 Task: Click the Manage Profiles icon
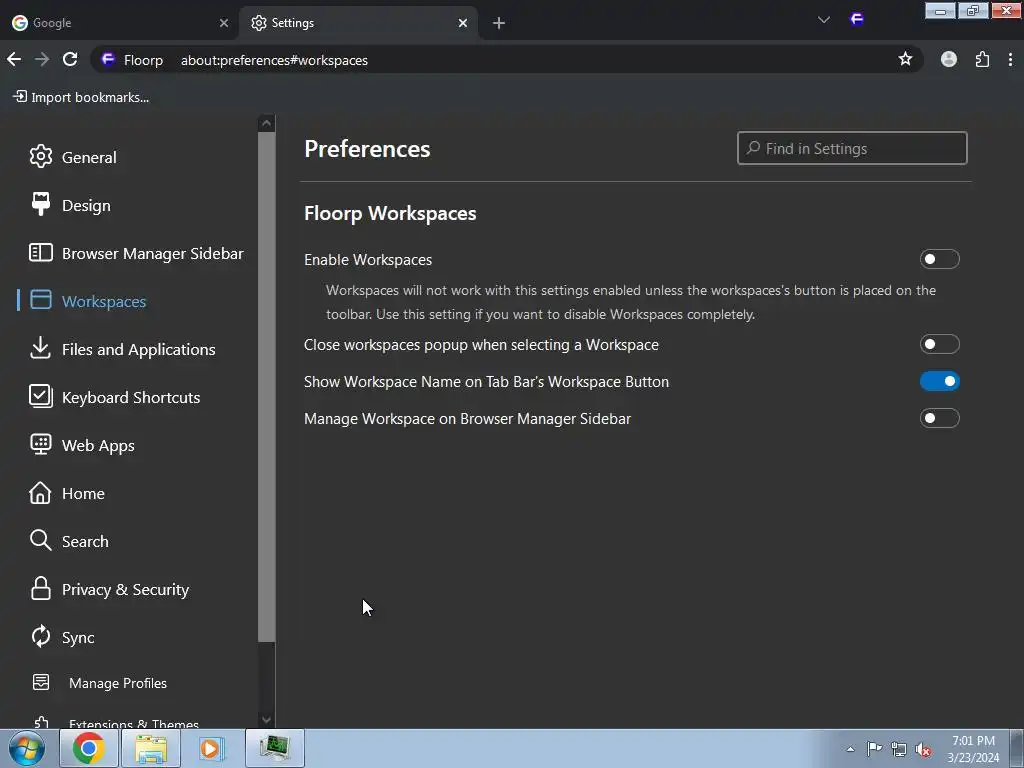point(40,682)
